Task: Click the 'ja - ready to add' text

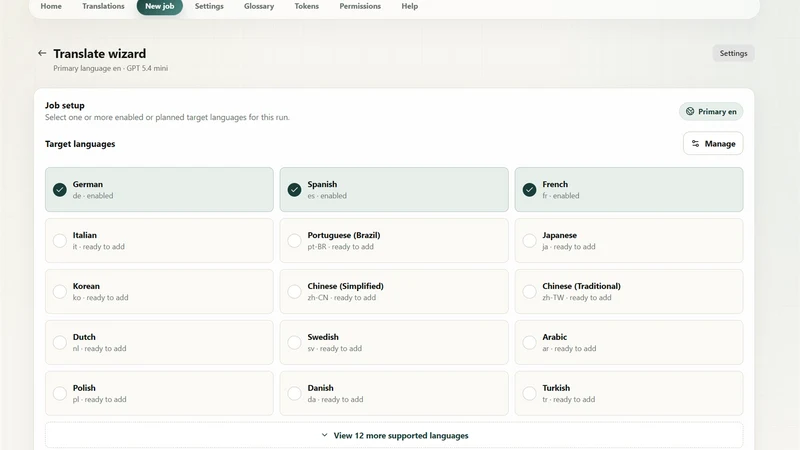Action: [569, 247]
